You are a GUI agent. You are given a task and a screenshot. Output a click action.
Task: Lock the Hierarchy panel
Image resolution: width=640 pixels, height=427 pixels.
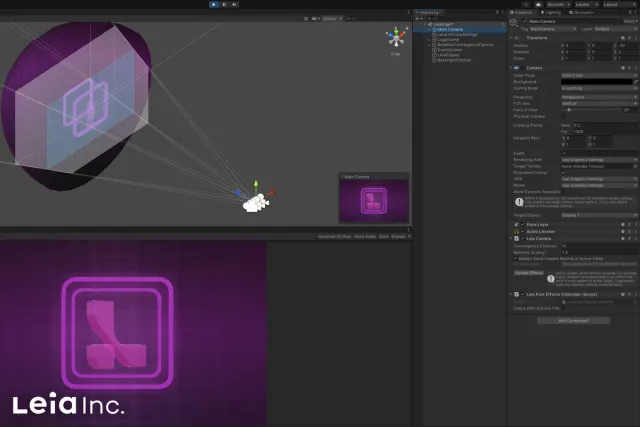(x=497, y=13)
